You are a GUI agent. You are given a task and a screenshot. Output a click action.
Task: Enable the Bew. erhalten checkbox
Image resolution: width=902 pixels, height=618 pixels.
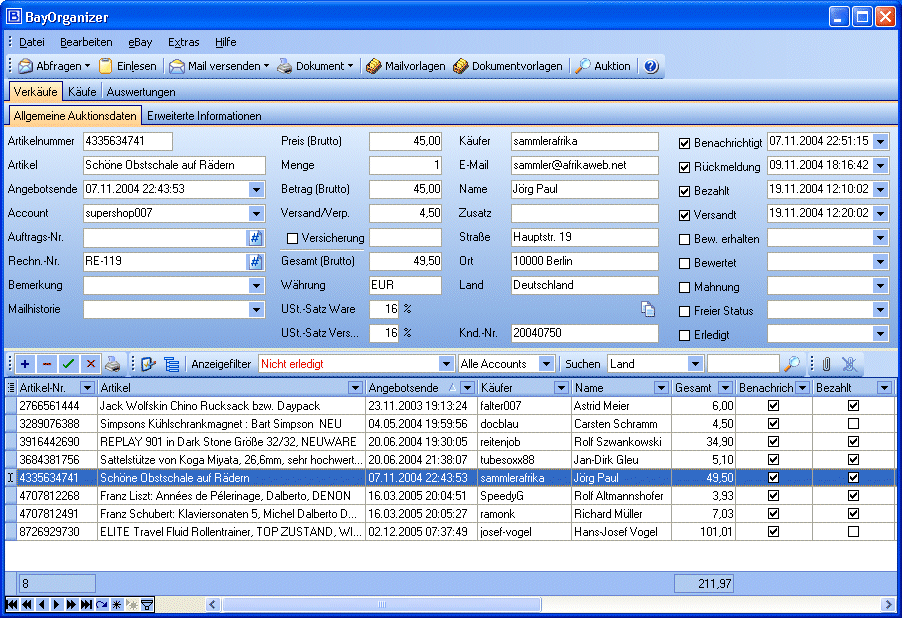tap(685, 239)
